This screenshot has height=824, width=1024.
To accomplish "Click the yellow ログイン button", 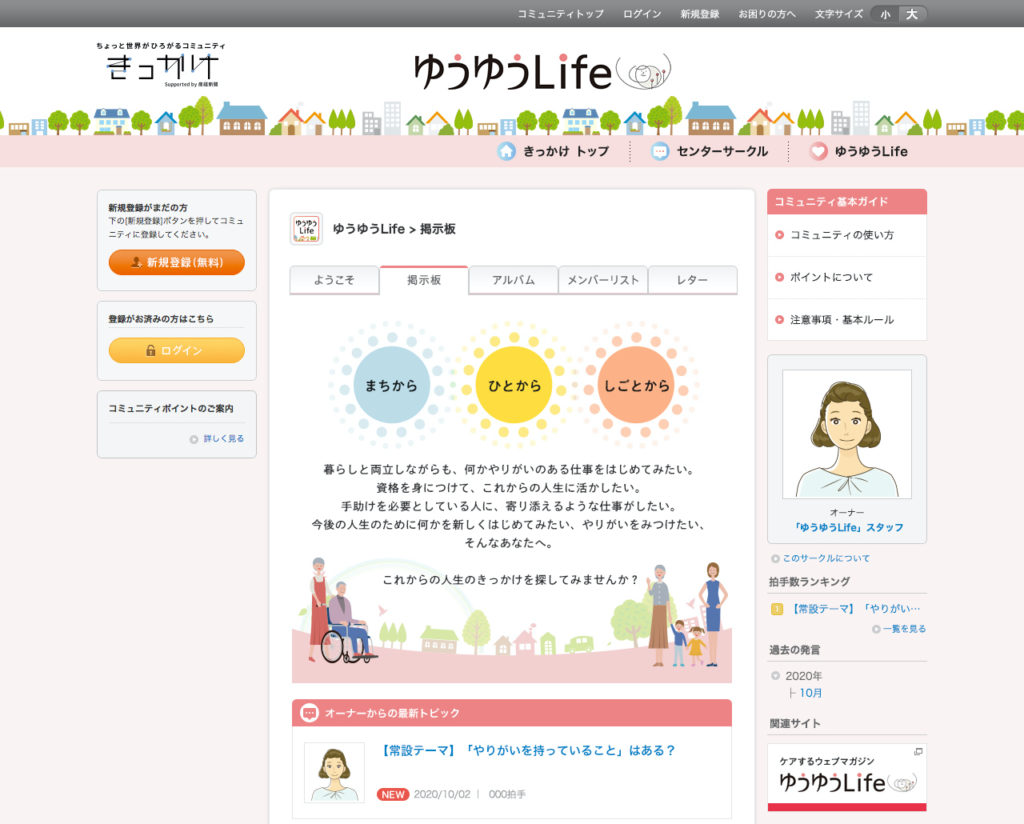I will [176, 350].
